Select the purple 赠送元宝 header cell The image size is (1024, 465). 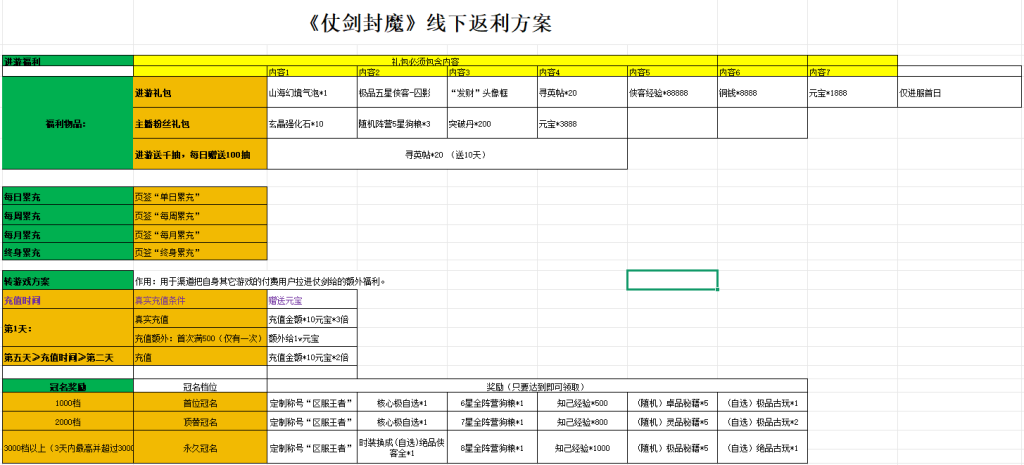click(312, 300)
